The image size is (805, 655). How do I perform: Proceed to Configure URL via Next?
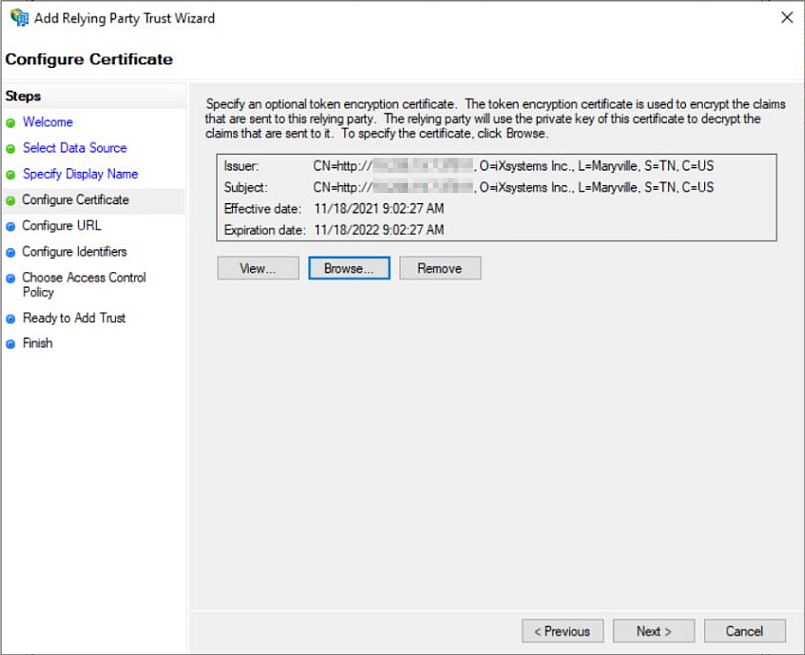coord(653,631)
